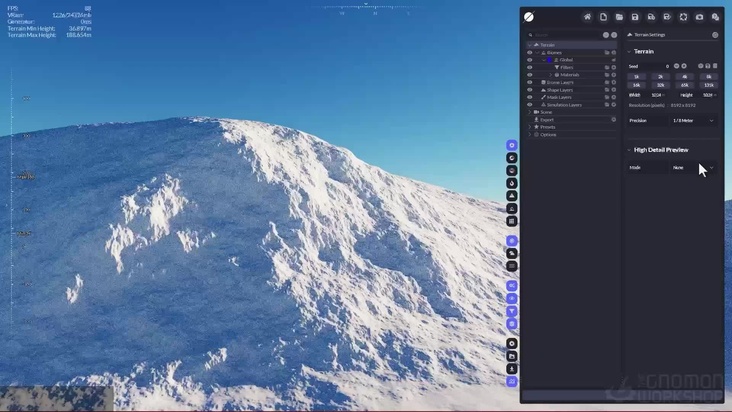Collapse the Terrain tree root node

530,45
